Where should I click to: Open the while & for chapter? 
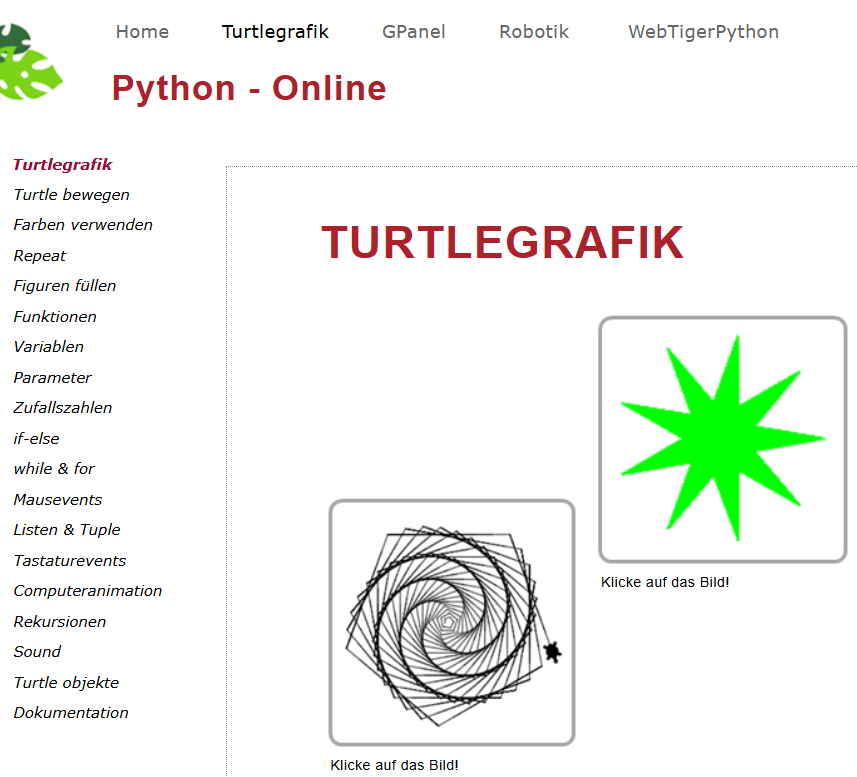click(x=54, y=469)
